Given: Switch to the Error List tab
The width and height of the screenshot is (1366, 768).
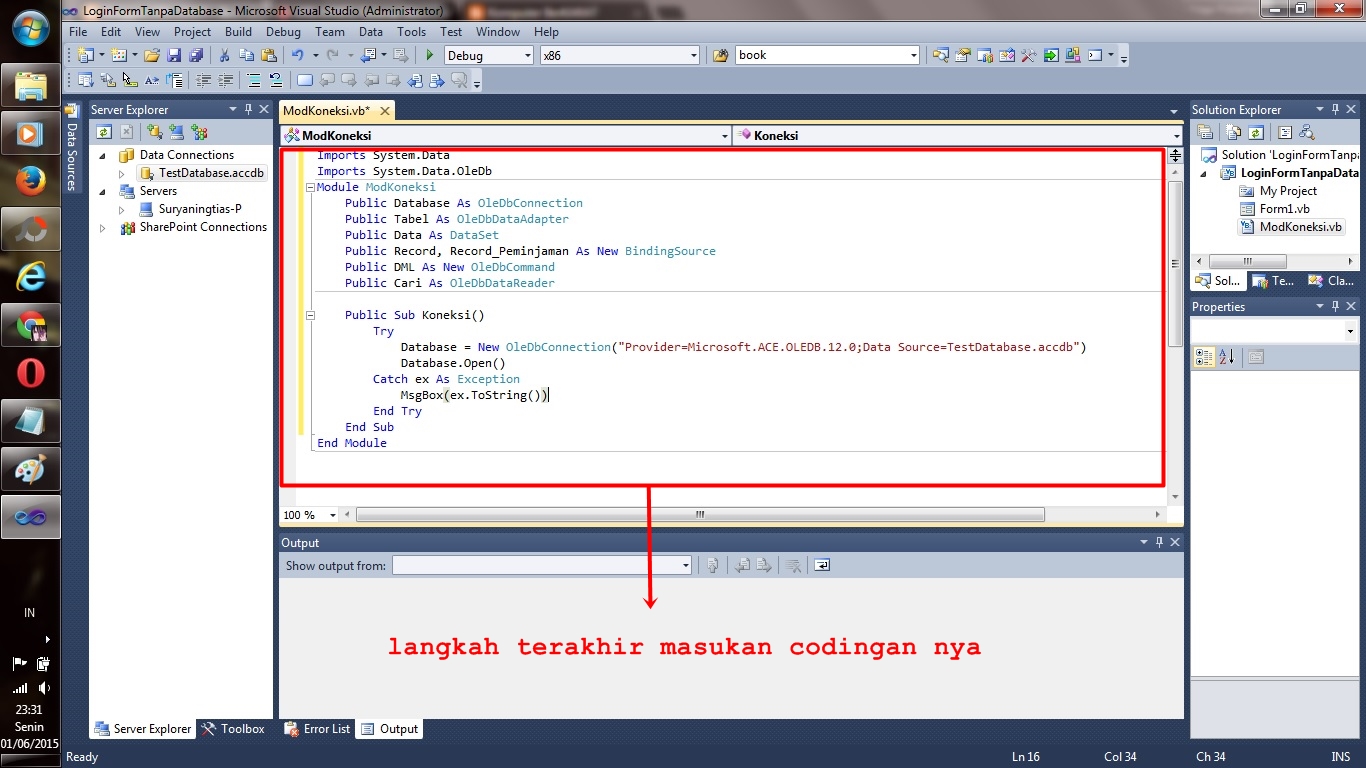Looking at the screenshot, I should (316, 729).
